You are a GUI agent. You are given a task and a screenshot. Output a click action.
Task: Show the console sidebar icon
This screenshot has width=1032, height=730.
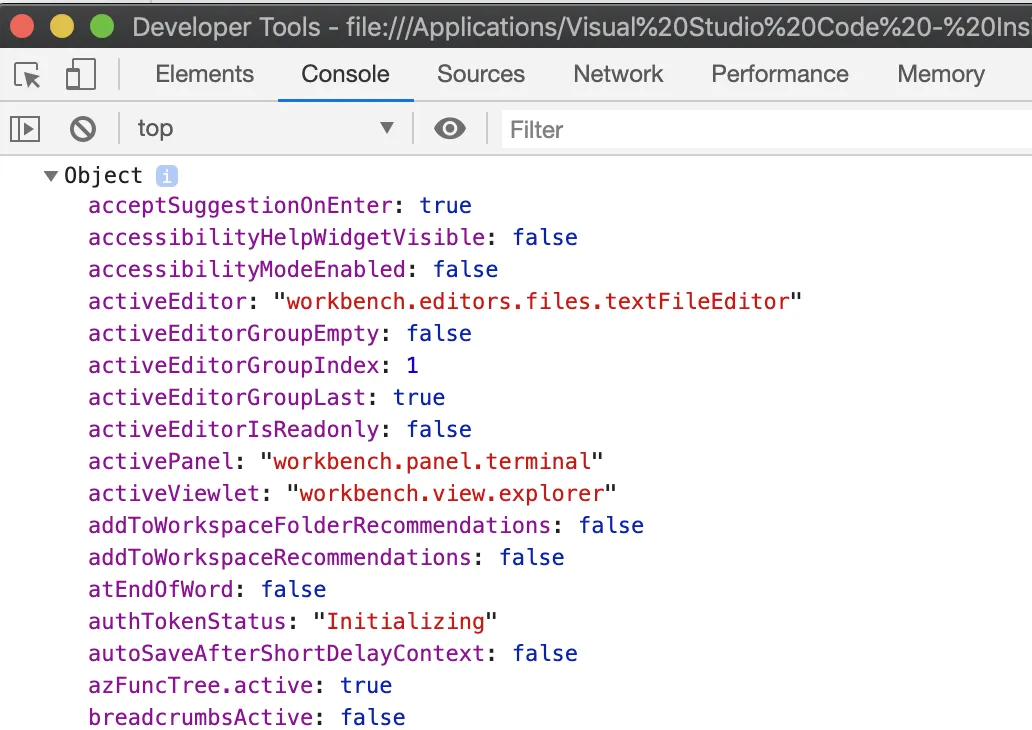click(x=25, y=128)
